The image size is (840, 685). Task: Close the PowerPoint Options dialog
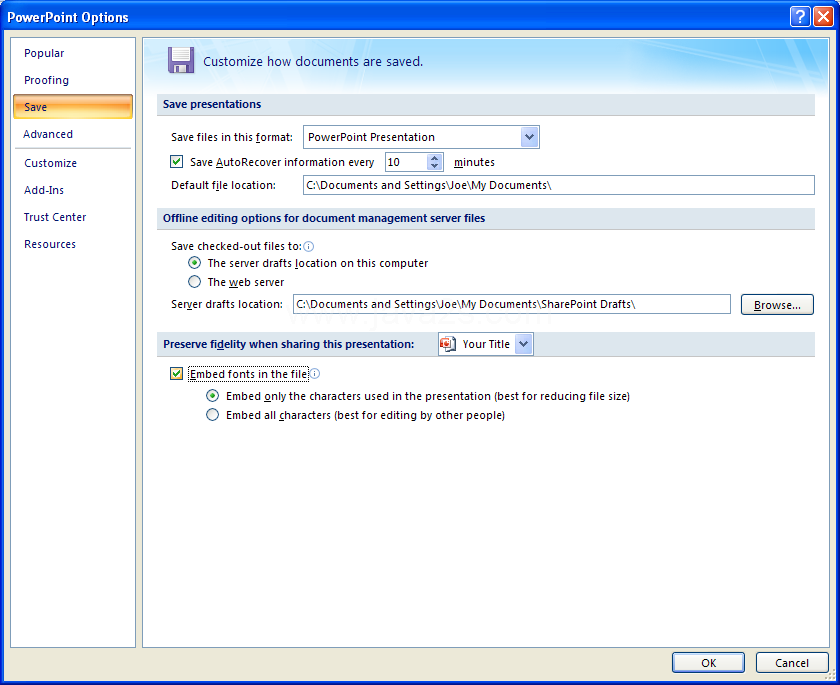tap(823, 17)
